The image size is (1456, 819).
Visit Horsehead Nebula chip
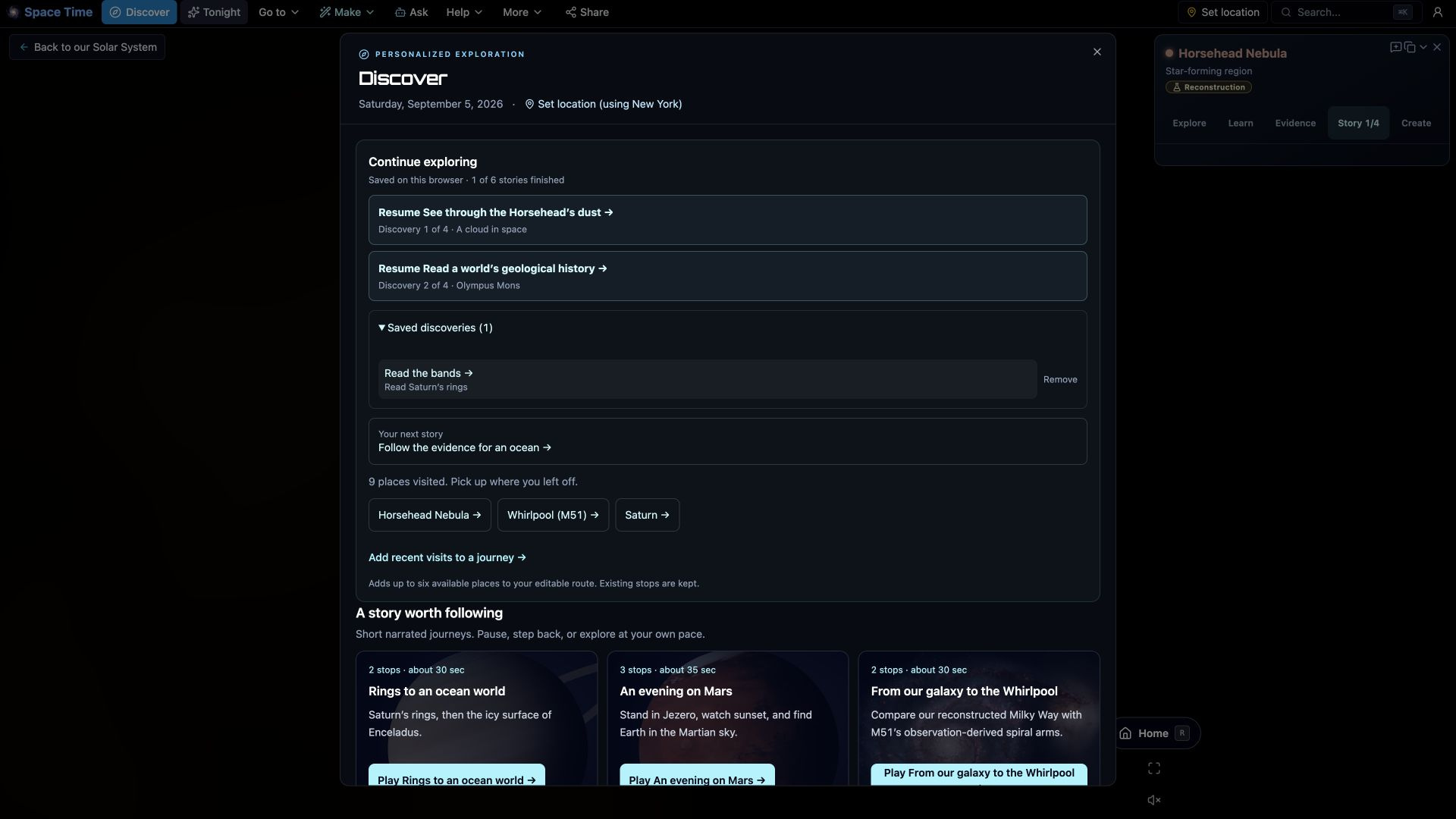(x=429, y=515)
